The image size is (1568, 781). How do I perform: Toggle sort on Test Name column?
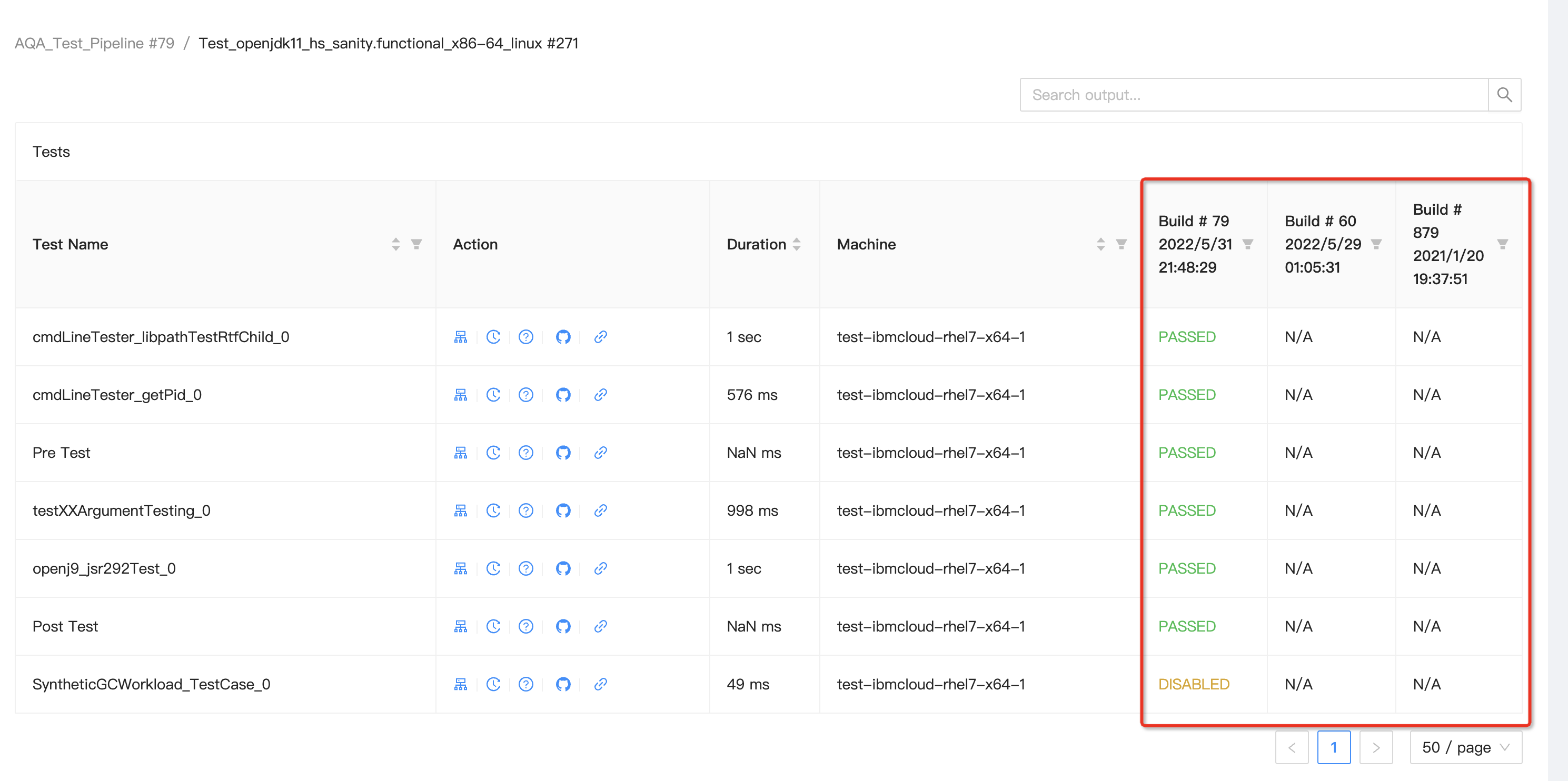[x=395, y=244]
